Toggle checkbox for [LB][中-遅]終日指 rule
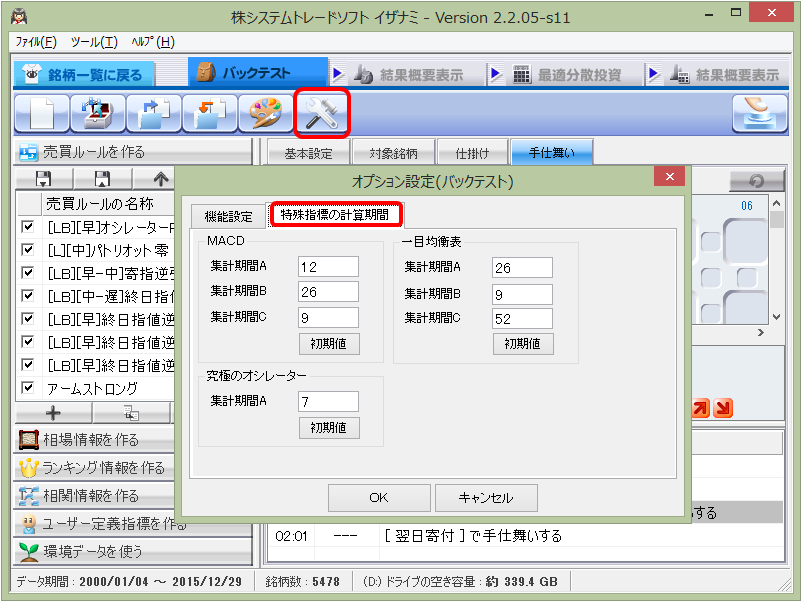The width and height of the screenshot is (802, 602). 28,296
